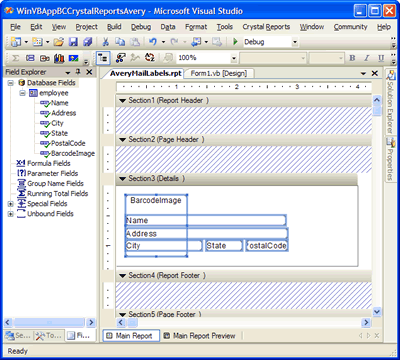Expand the Unbound Fields node
400x360 pixels.
(x=10, y=214)
